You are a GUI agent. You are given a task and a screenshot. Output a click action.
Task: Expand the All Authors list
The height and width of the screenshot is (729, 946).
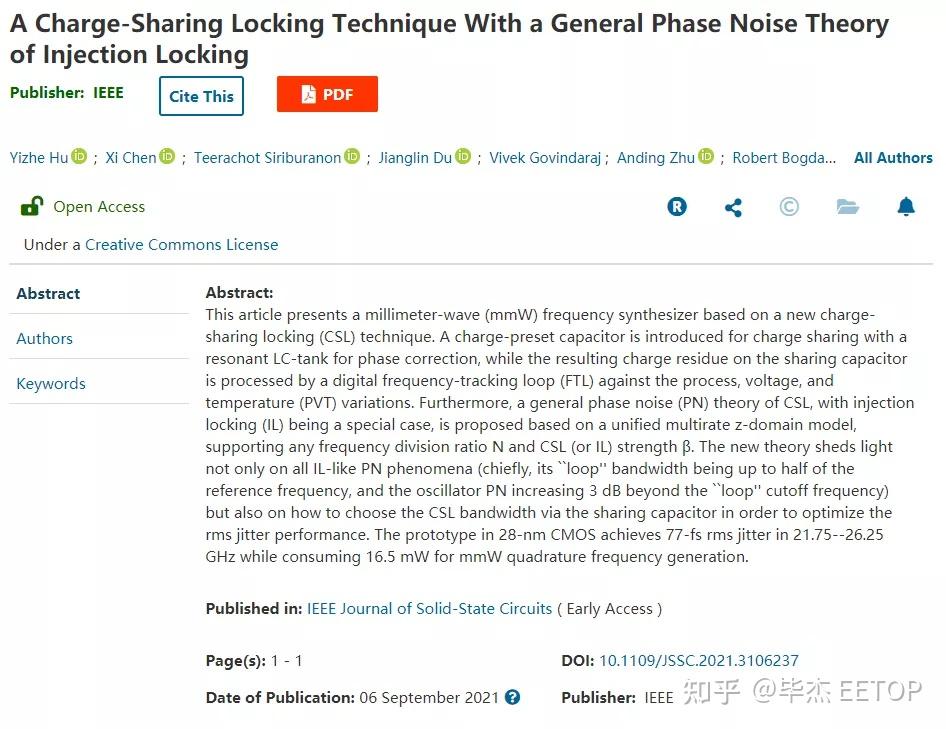[893, 158]
